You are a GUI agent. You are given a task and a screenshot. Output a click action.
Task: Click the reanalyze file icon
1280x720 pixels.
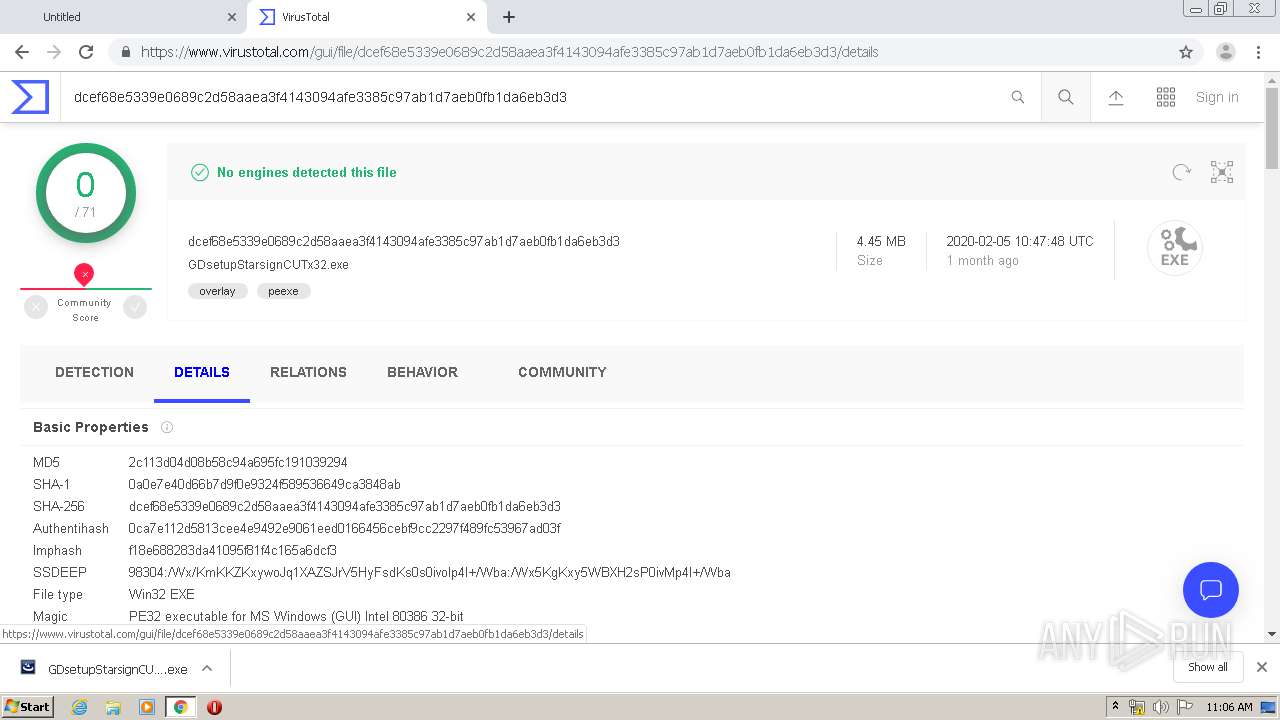point(1182,172)
